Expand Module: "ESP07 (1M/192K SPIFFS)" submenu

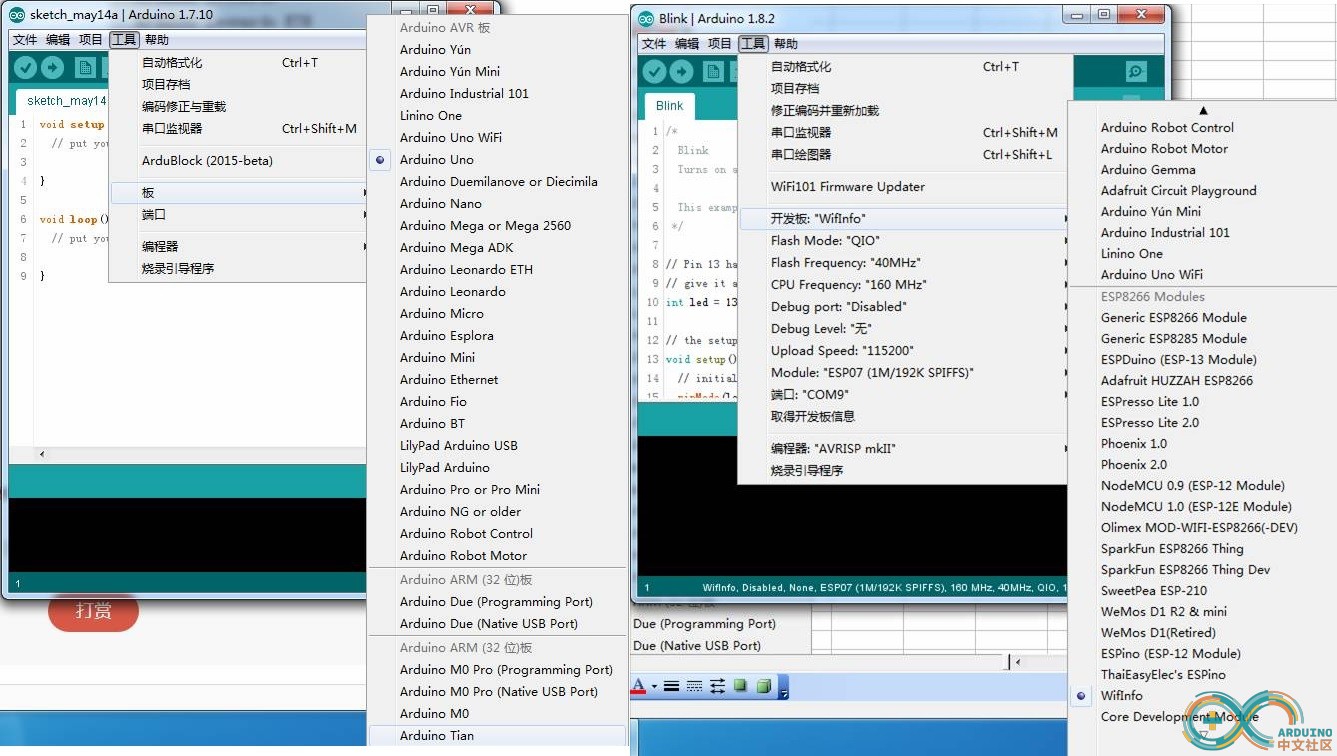coord(905,372)
